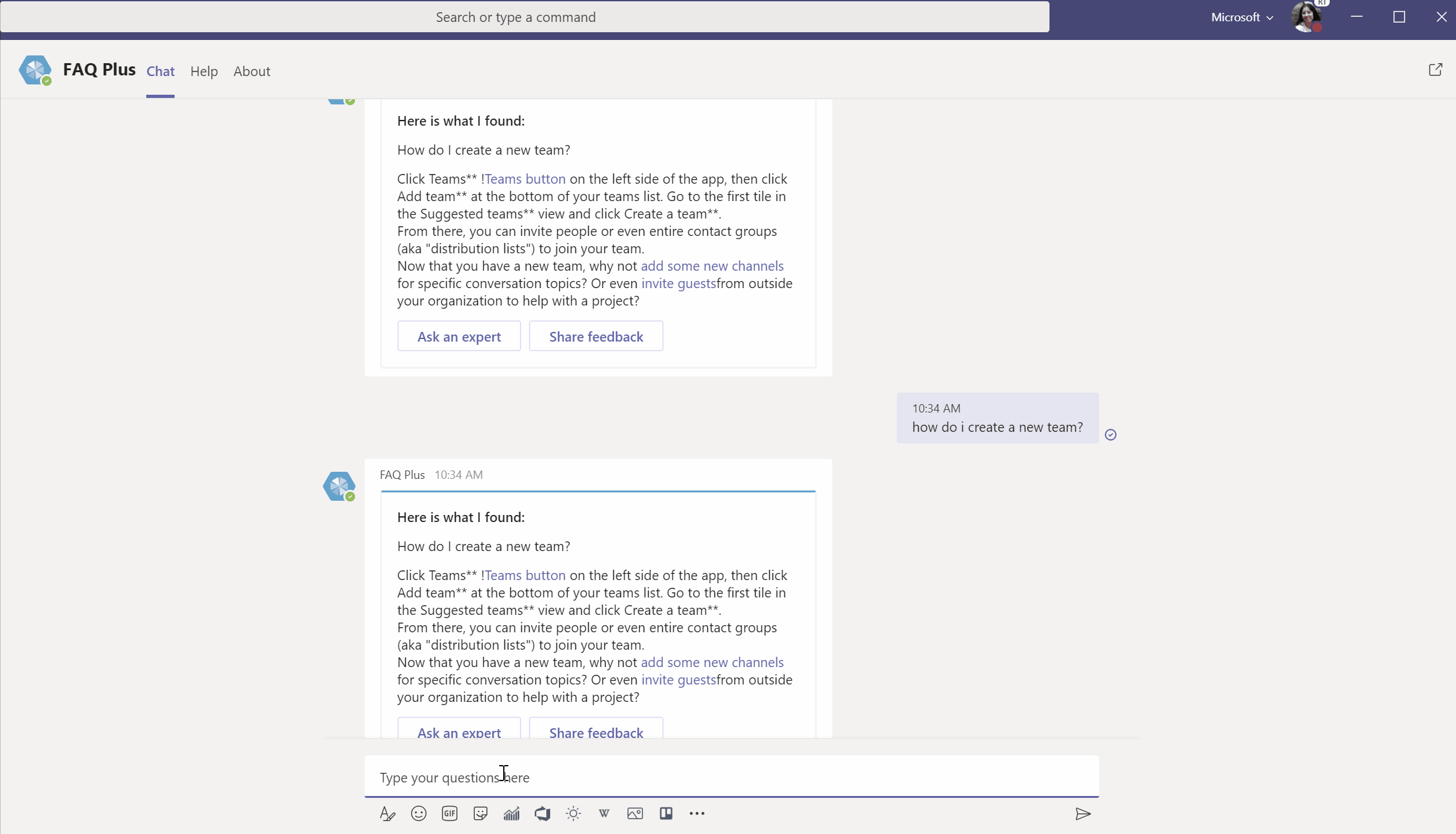The width and height of the screenshot is (1456, 834).
Task: Click Ask an expert button lower
Action: 459,732
